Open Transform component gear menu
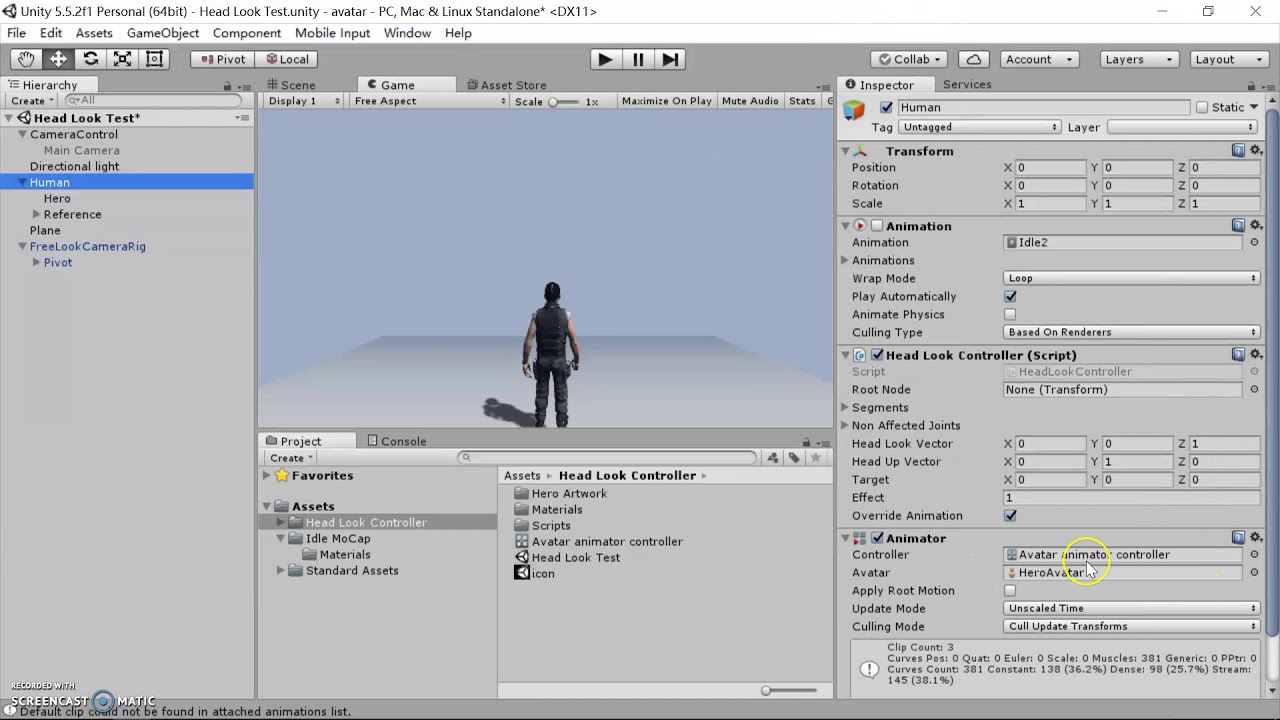1280x720 pixels. (x=1256, y=150)
